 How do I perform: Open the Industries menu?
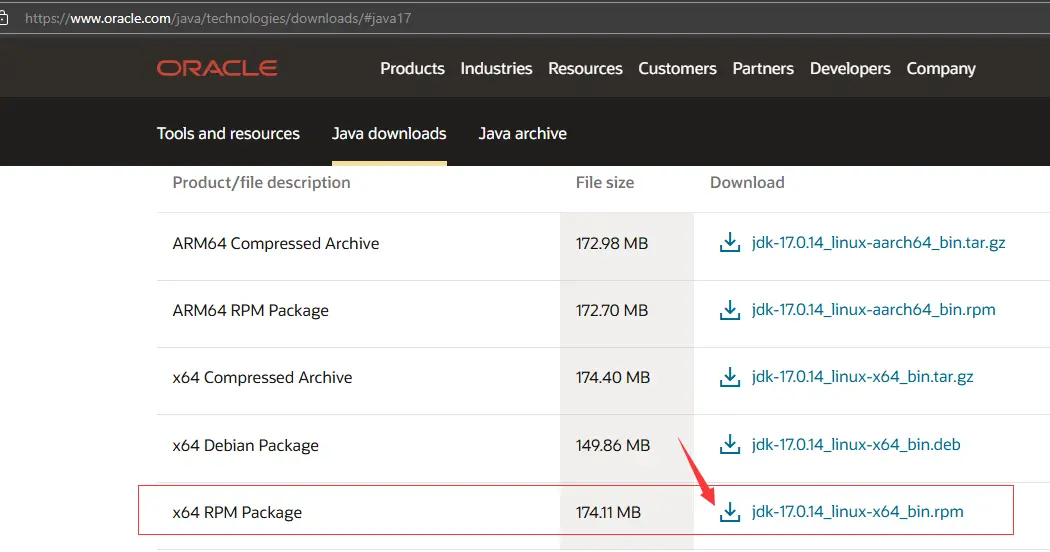pos(496,68)
